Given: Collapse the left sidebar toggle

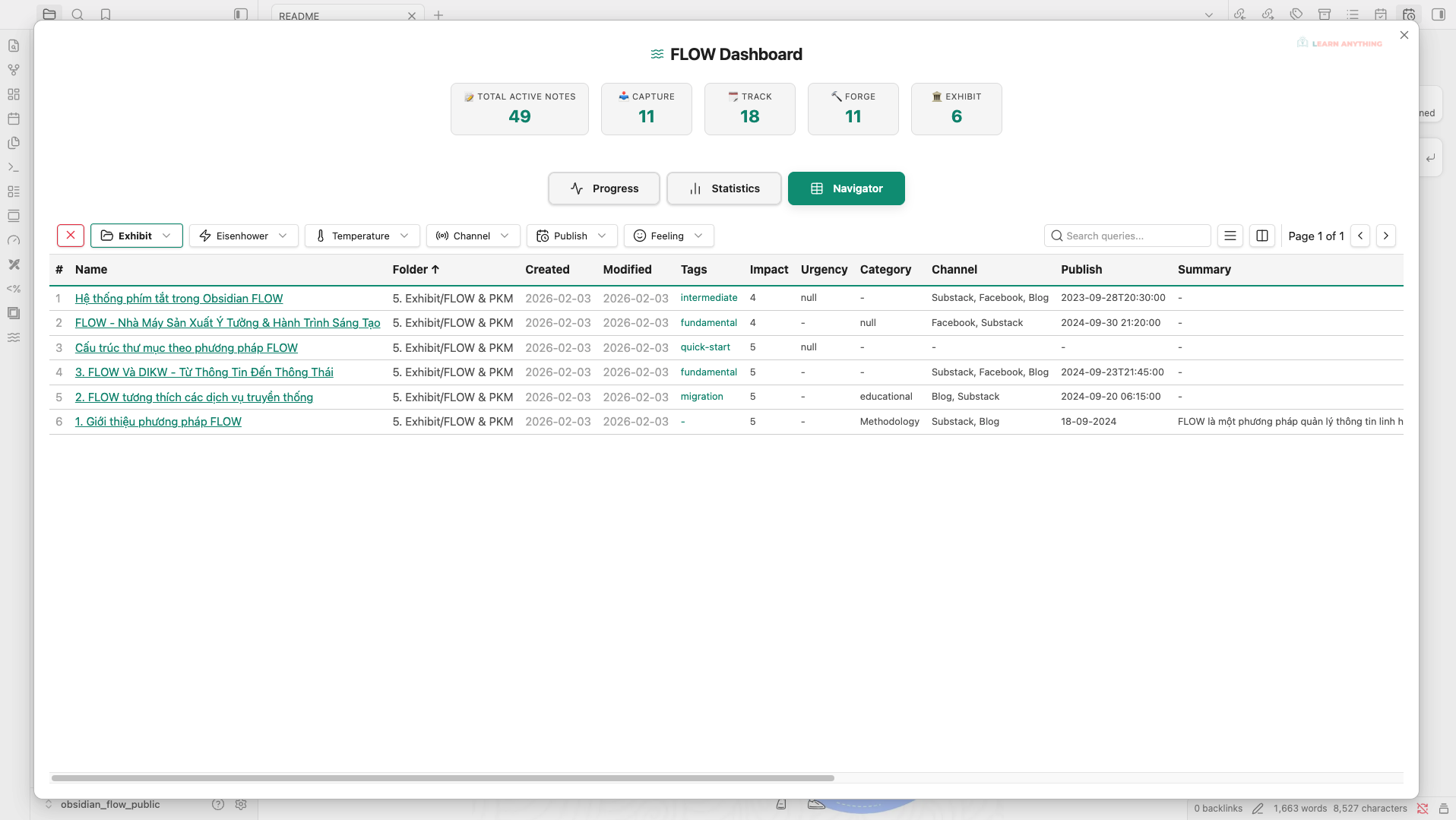Looking at the screenshot, I should point(241,14).
